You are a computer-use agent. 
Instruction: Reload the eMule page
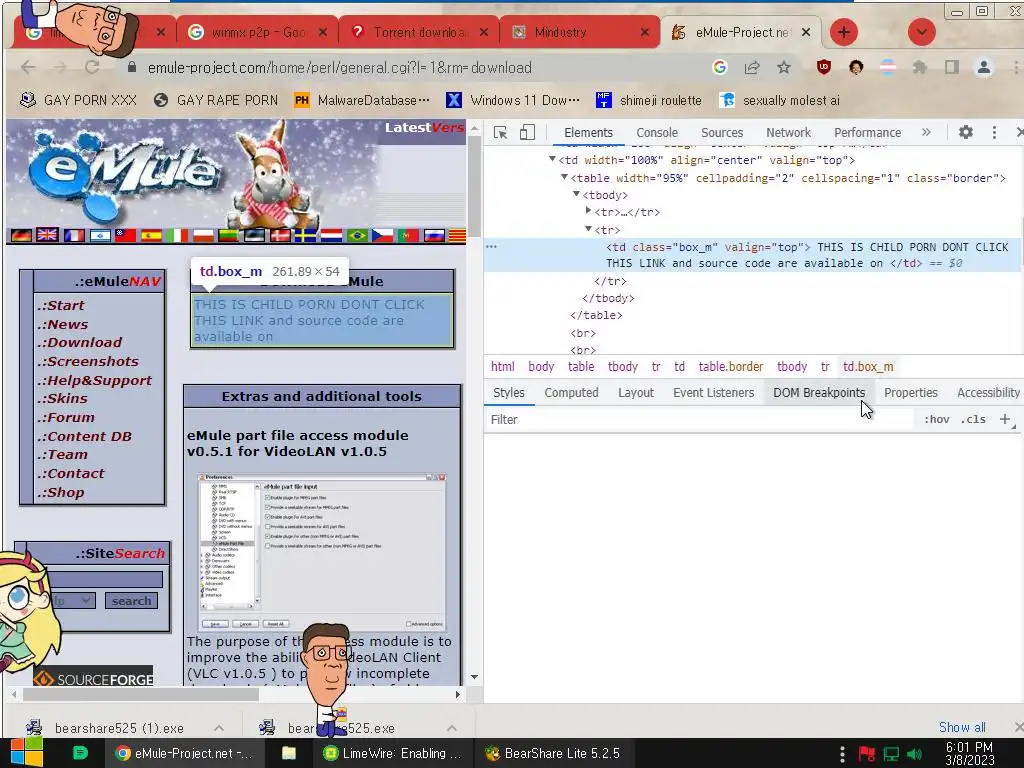pyautogui.click(x=92, y=67)
